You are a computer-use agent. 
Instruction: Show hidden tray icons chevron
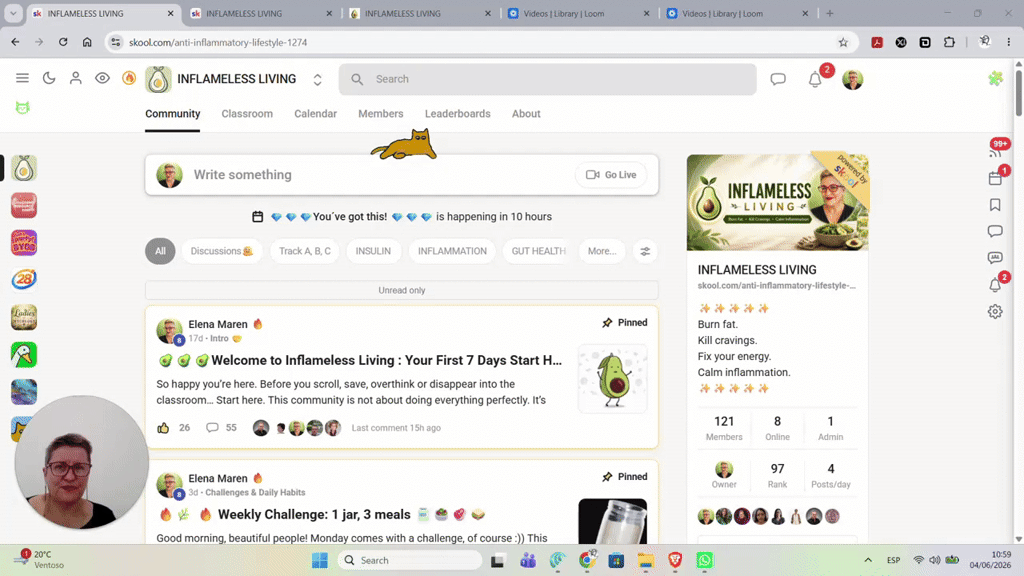click(868, 560)
